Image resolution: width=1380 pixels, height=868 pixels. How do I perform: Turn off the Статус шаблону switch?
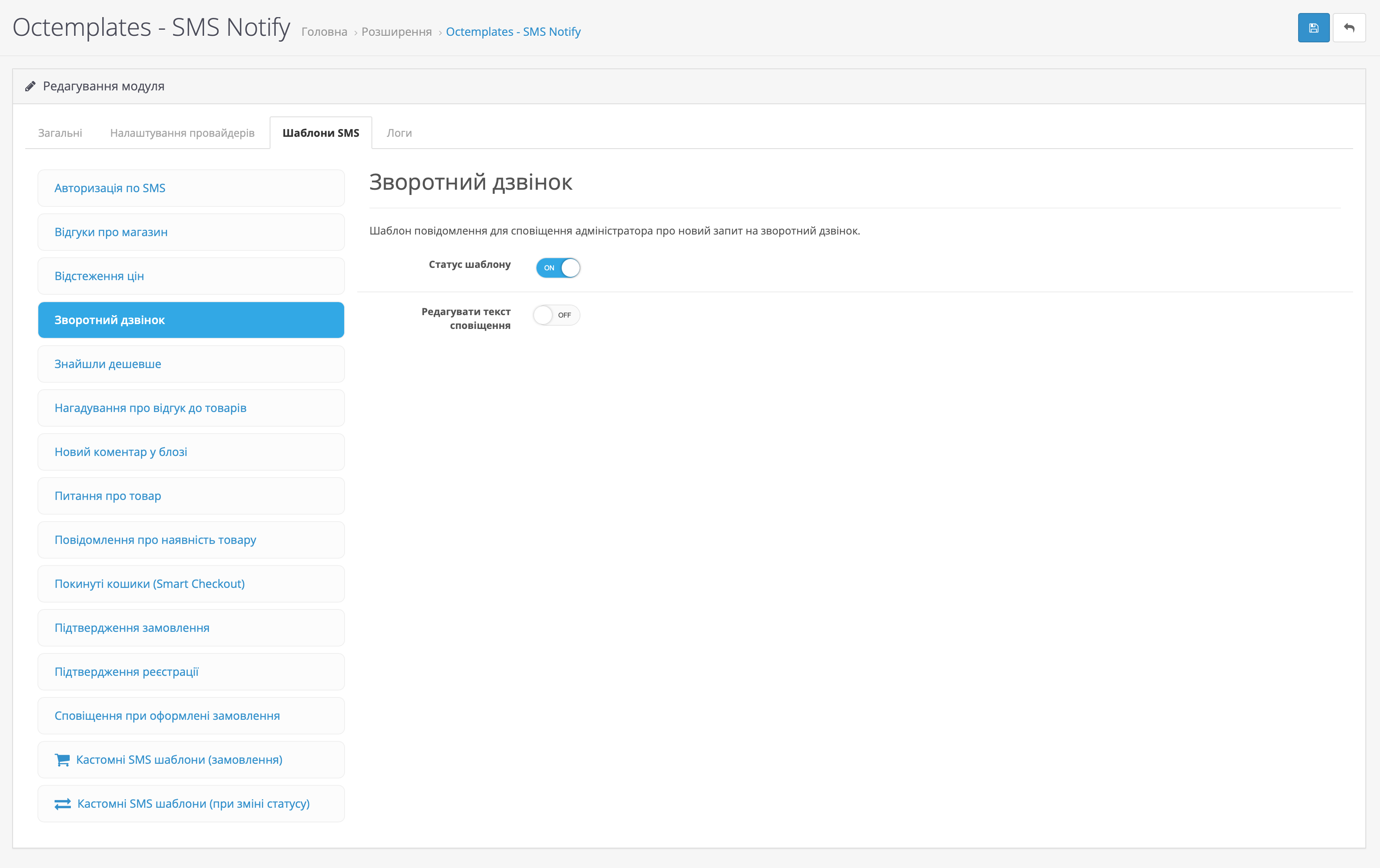558,267
